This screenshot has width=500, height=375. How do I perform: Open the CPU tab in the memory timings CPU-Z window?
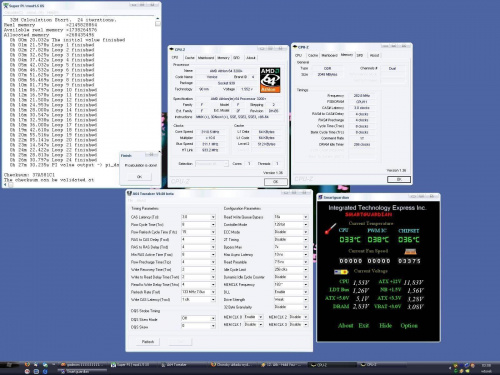(x=298, y=55)
